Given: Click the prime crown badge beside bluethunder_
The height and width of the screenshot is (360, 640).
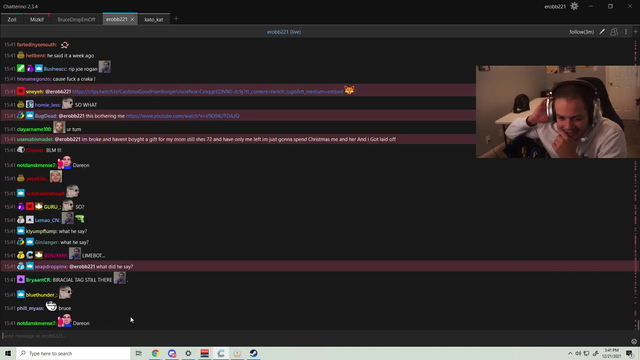Looking at the screenshot, I should (21, 294).
